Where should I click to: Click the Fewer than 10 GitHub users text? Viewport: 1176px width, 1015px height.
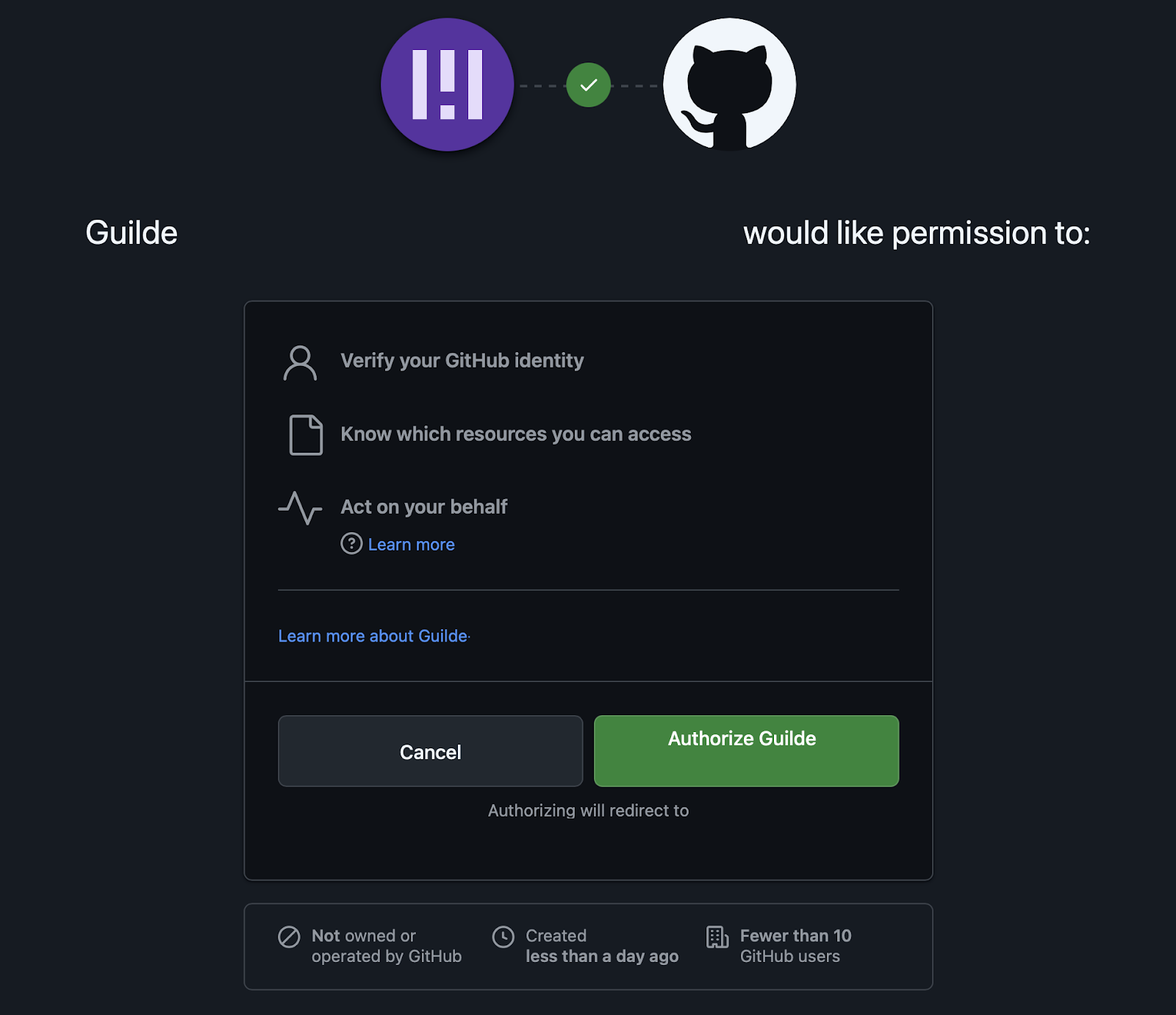pos(795,946)
